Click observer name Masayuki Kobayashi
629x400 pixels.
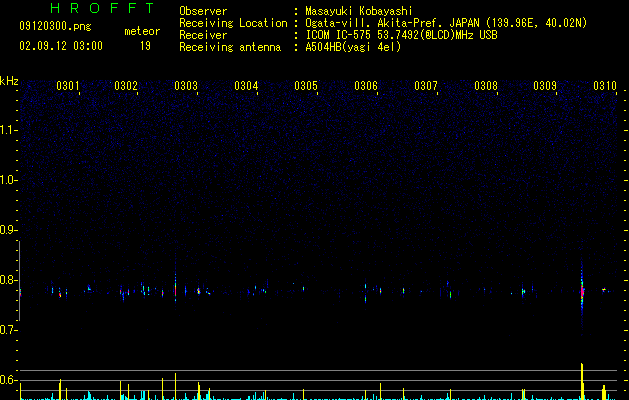tap(359, 11)
